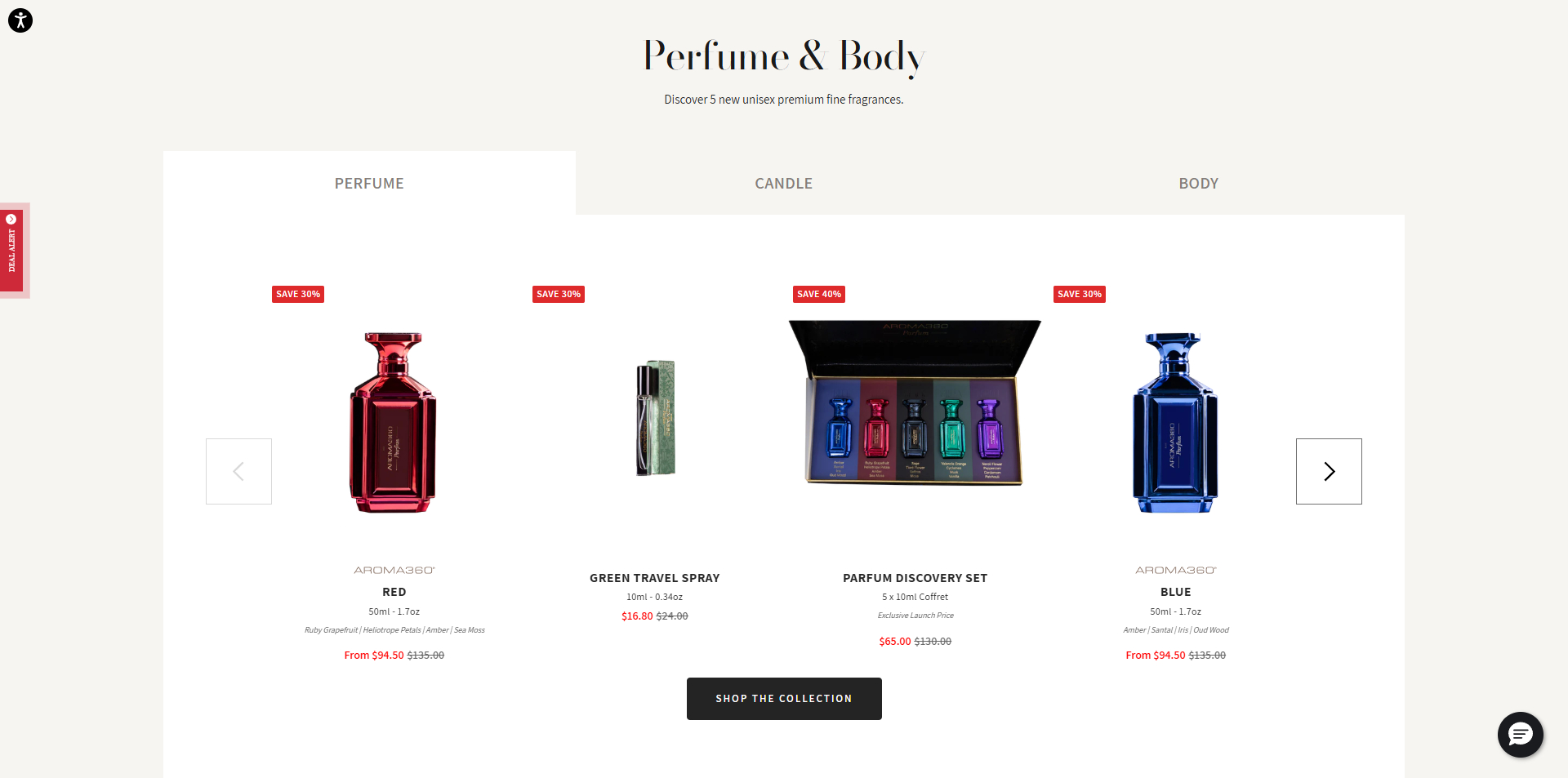1568x778 pixels.
Task: Click the previous carousel arrow
Action: [x=238, y=471]
